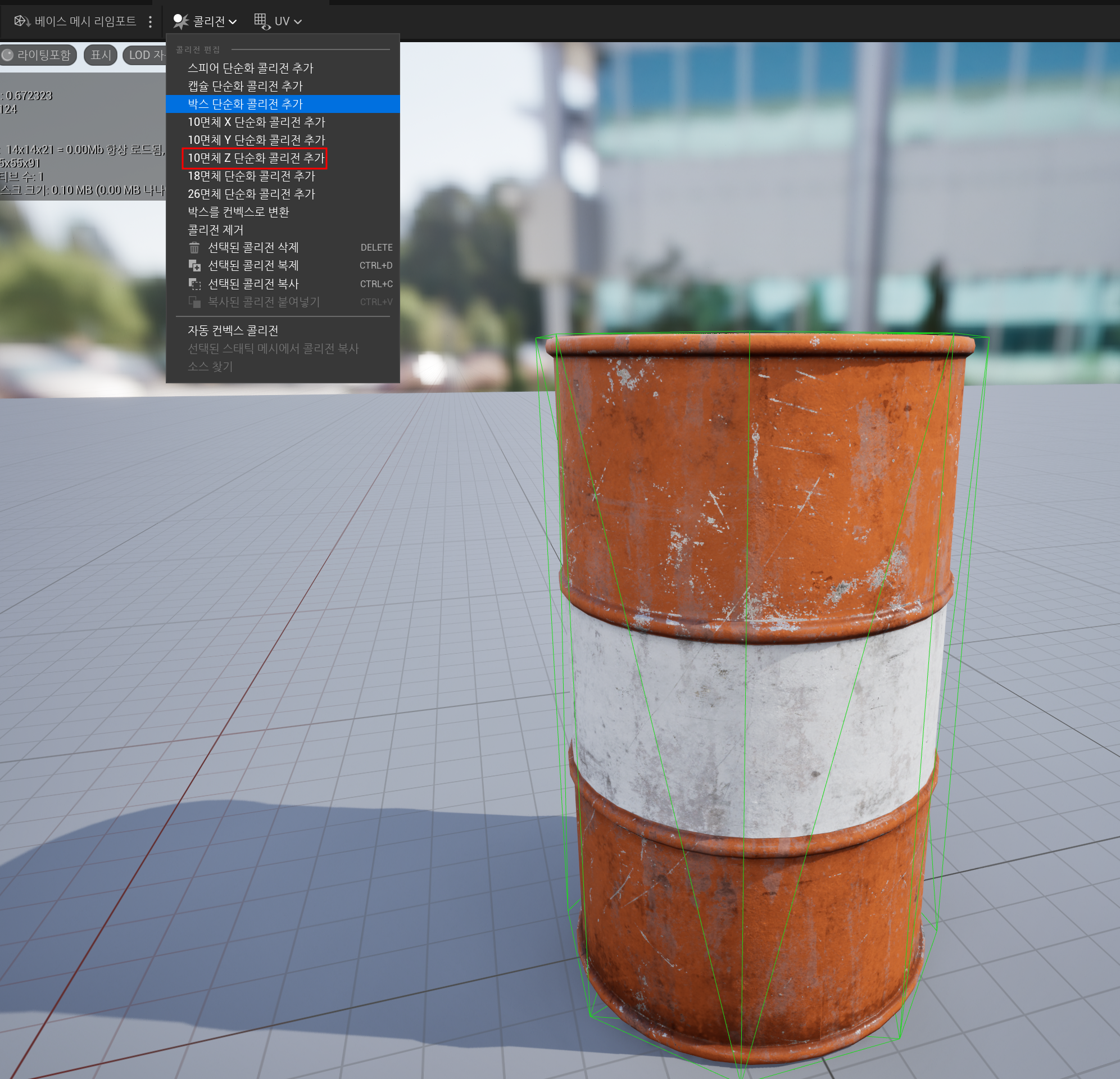
Task: Open the three-dot options next to reimport
Action: [x=150, y=22]
